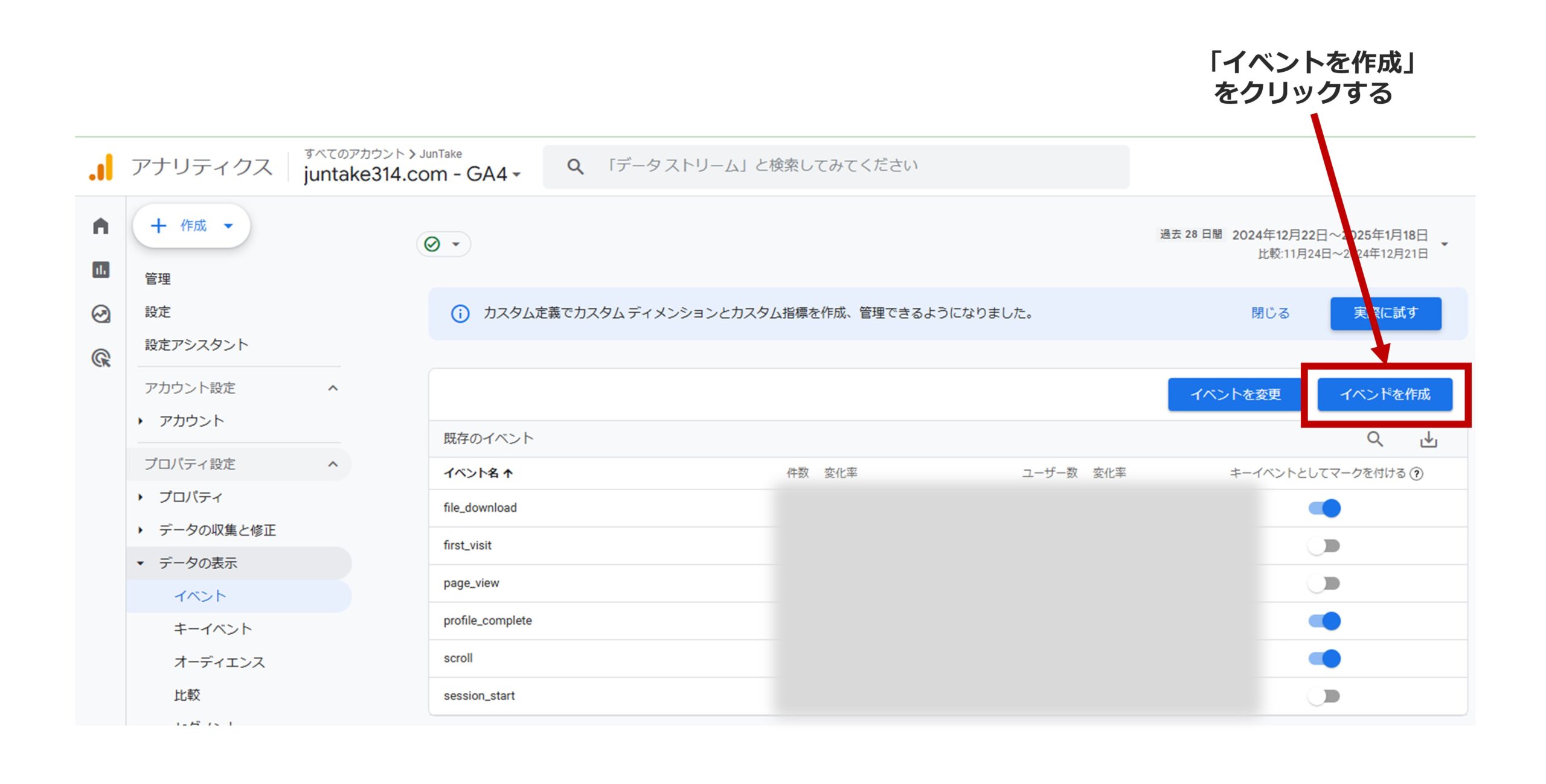This screenshot has width=1546, height=784.
Task: Click the green data-collection status checkmark
Action: [x=431, y=244]
